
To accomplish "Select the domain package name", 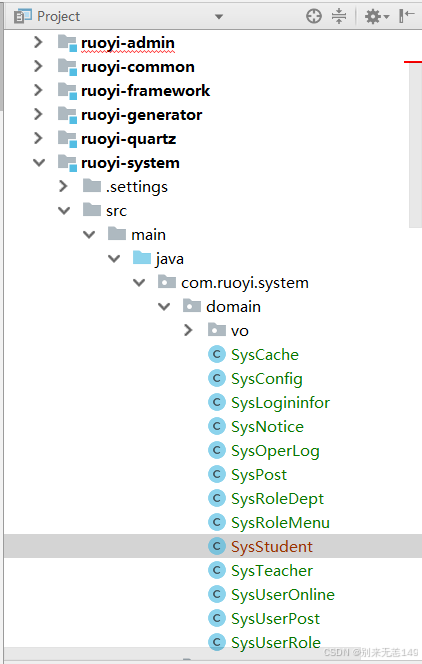I will tap(233, 307).
